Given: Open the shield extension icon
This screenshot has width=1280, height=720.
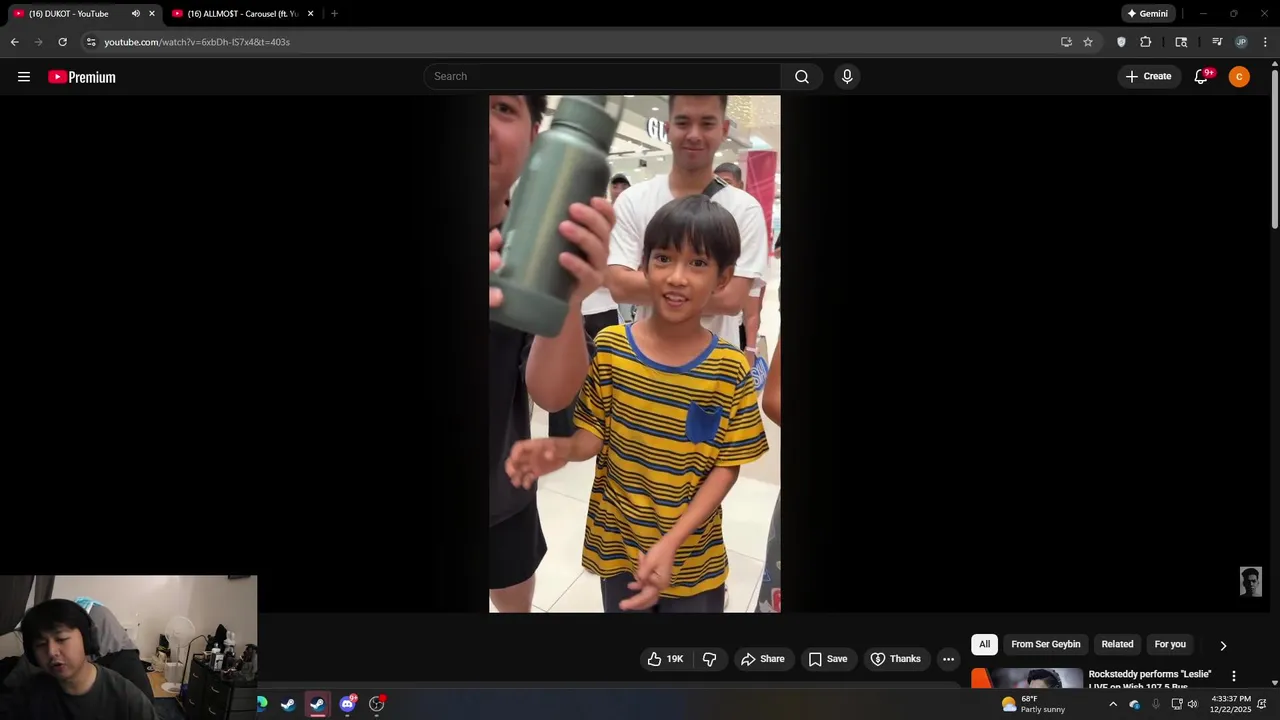Looking at the screenshot, I should point(1121,42).
